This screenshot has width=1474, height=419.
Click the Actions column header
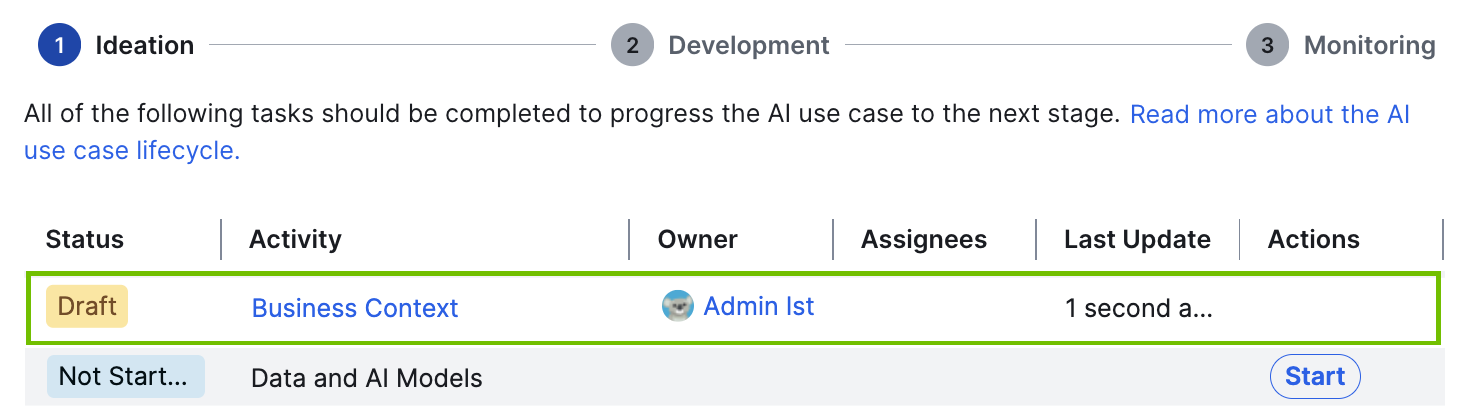(x=1313, y=240)
